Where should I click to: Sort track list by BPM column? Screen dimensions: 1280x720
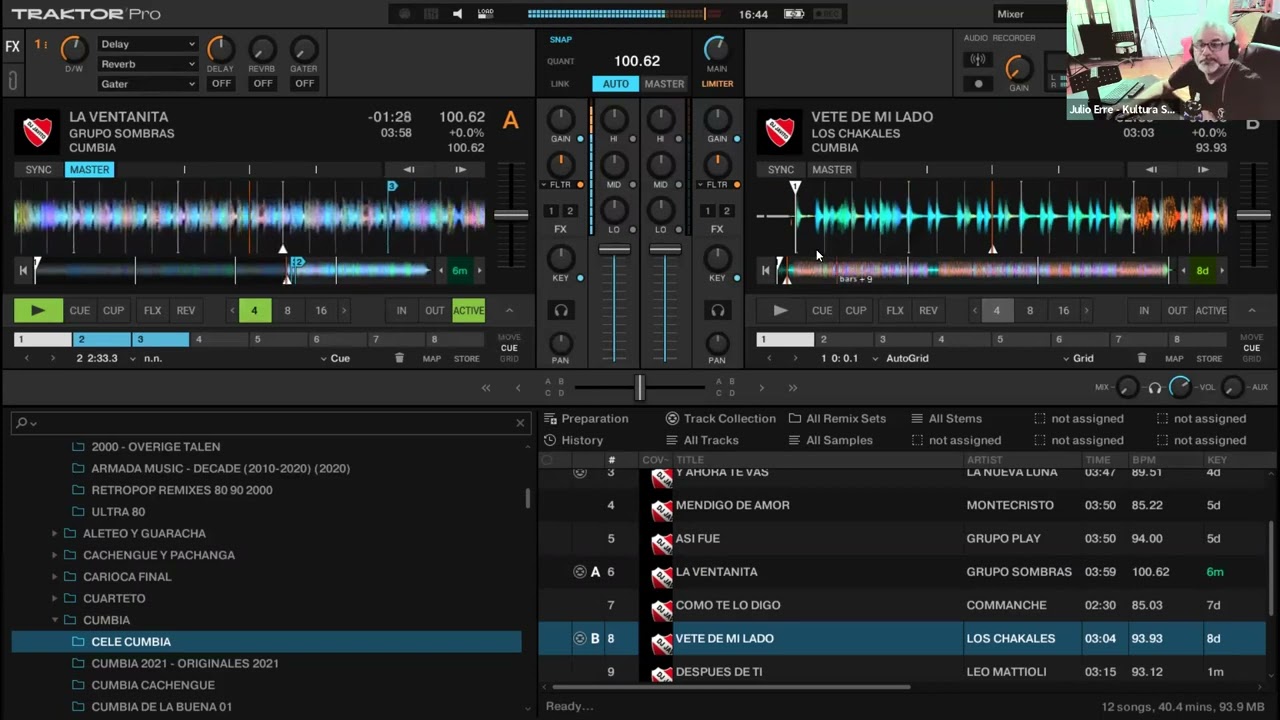click(1143, 460)
